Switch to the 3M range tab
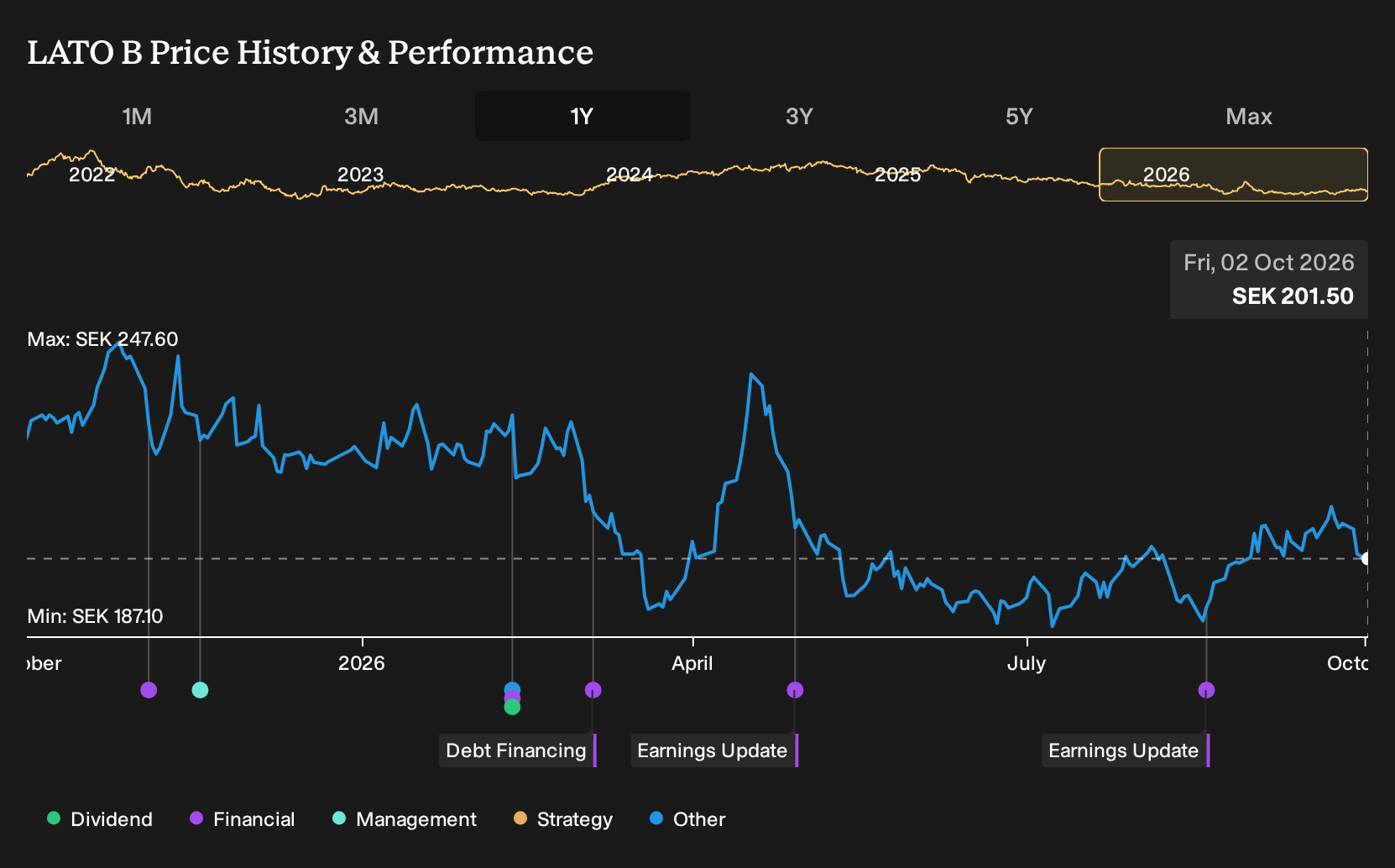 361,116
